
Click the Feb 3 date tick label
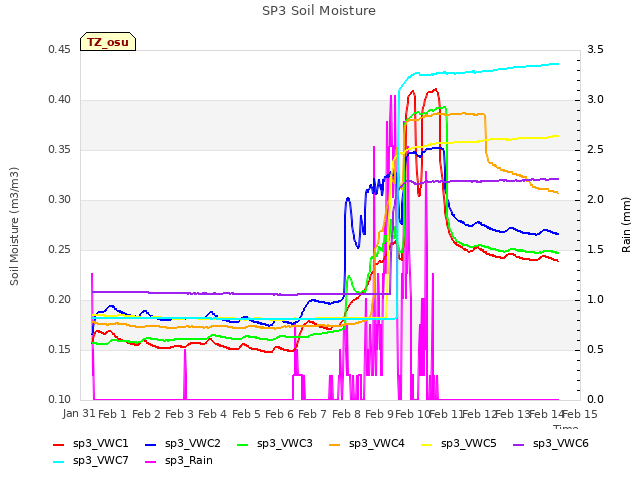(x=179, y=414)
